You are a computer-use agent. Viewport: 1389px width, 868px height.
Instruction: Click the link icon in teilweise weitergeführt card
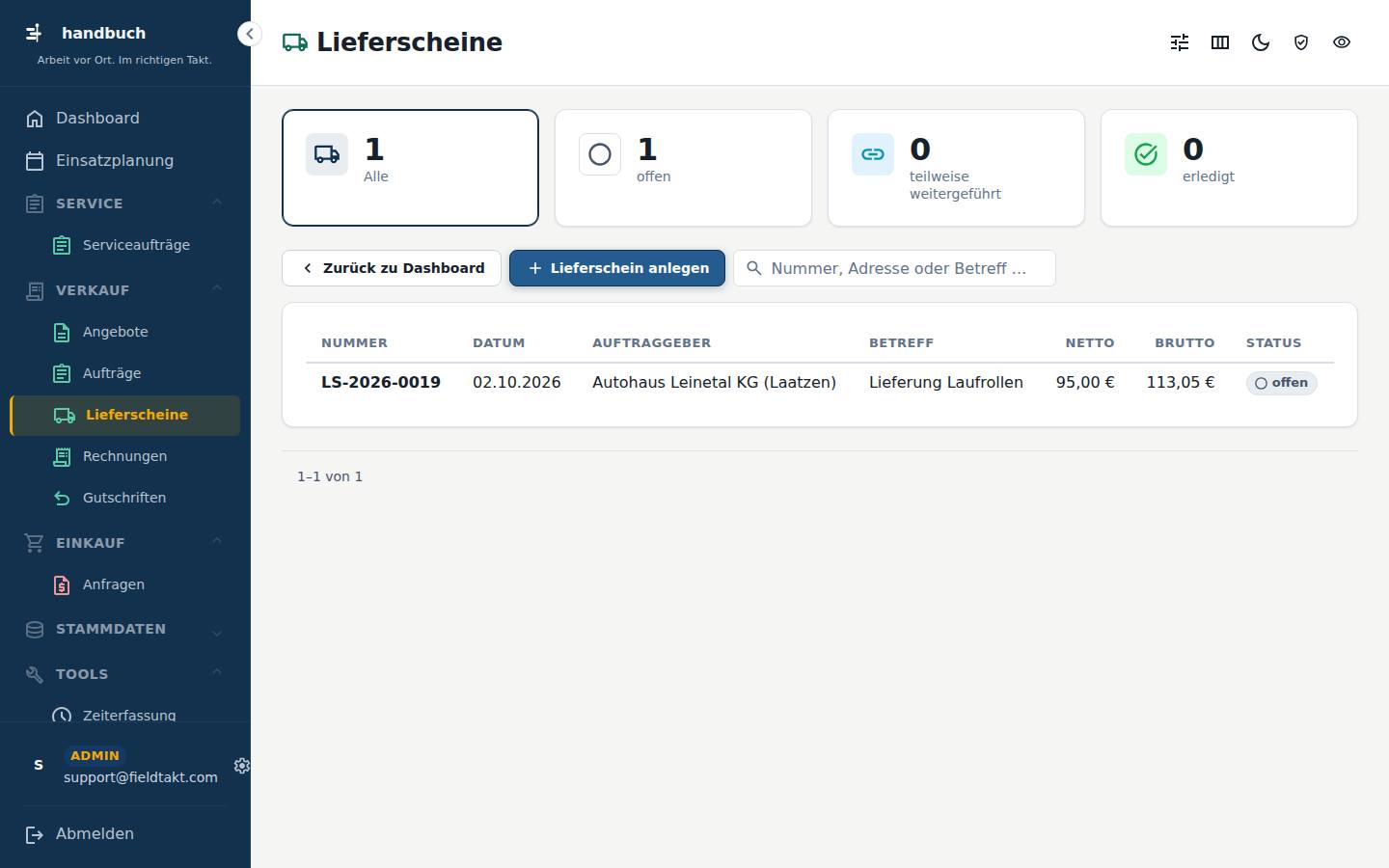pyautogui.click(x=873, y=154)
